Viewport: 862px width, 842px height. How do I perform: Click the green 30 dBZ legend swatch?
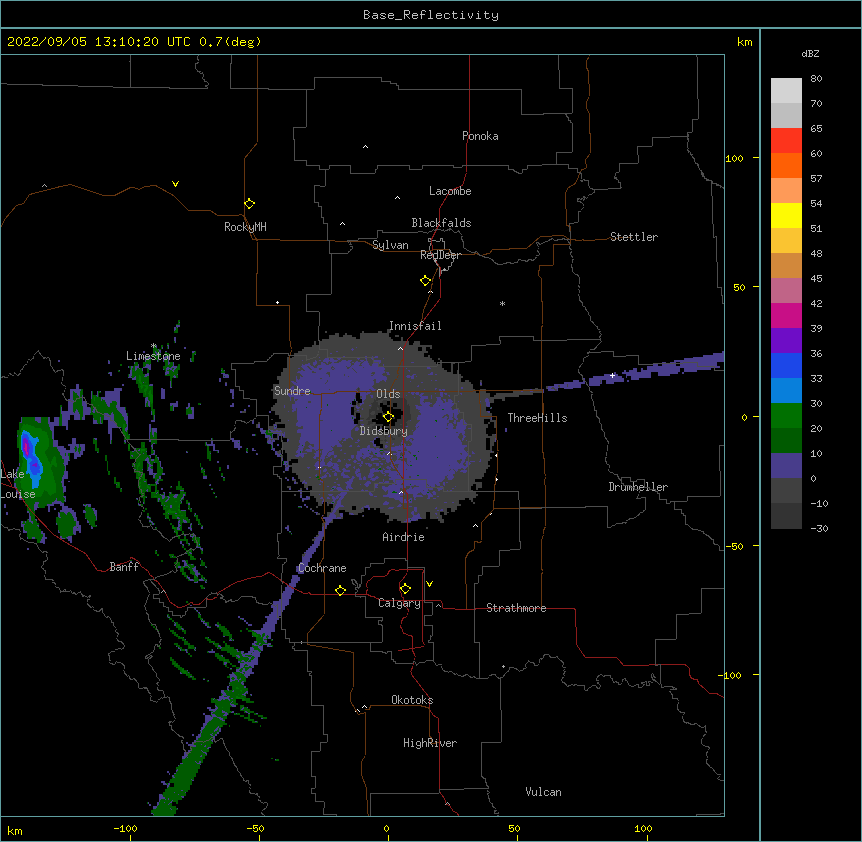click(x=786, y=416)
